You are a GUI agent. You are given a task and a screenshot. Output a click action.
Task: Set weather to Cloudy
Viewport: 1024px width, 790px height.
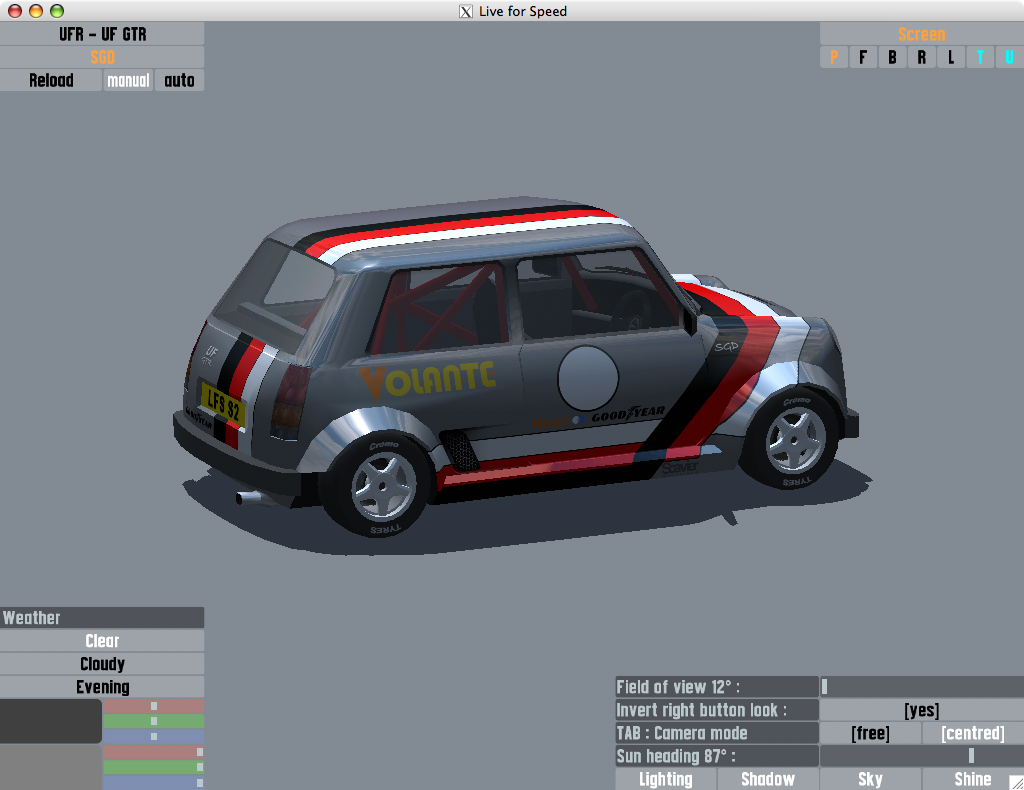click(102, 664)
